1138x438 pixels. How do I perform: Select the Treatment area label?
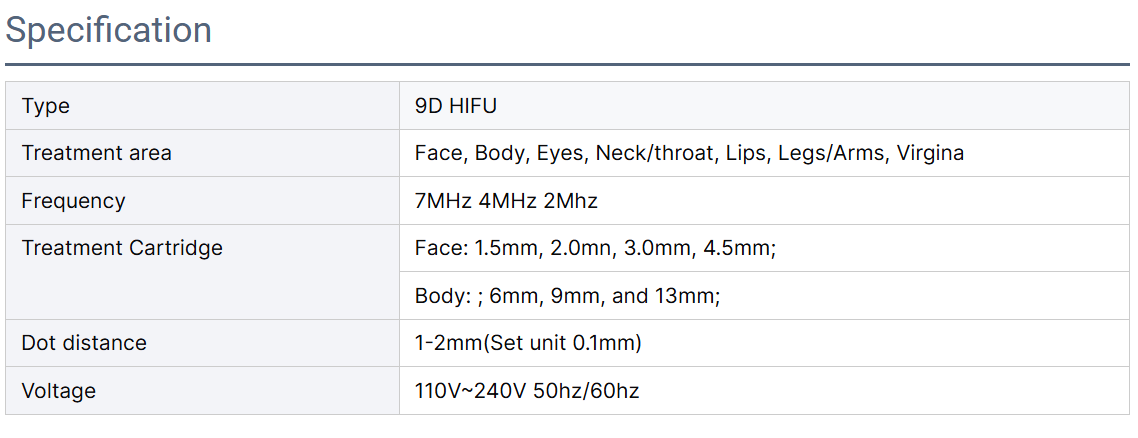97,154
